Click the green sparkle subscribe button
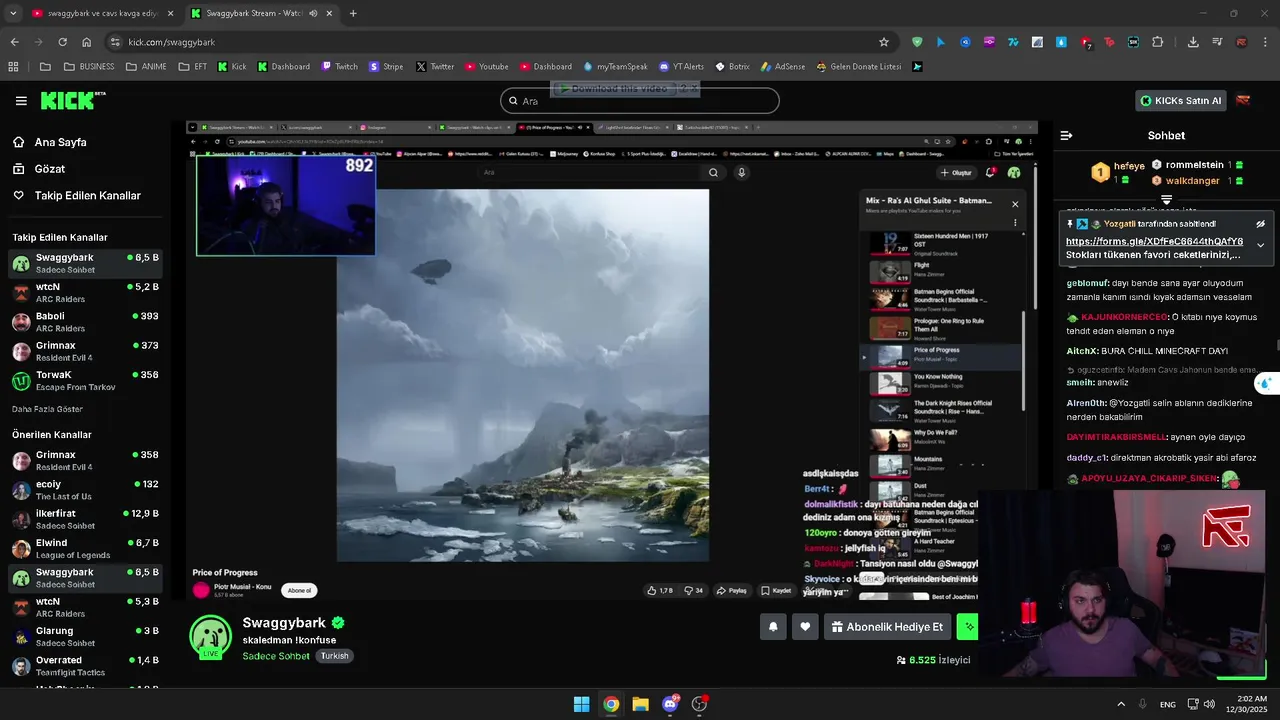1280x720 pixels. [x=967, y=627]
